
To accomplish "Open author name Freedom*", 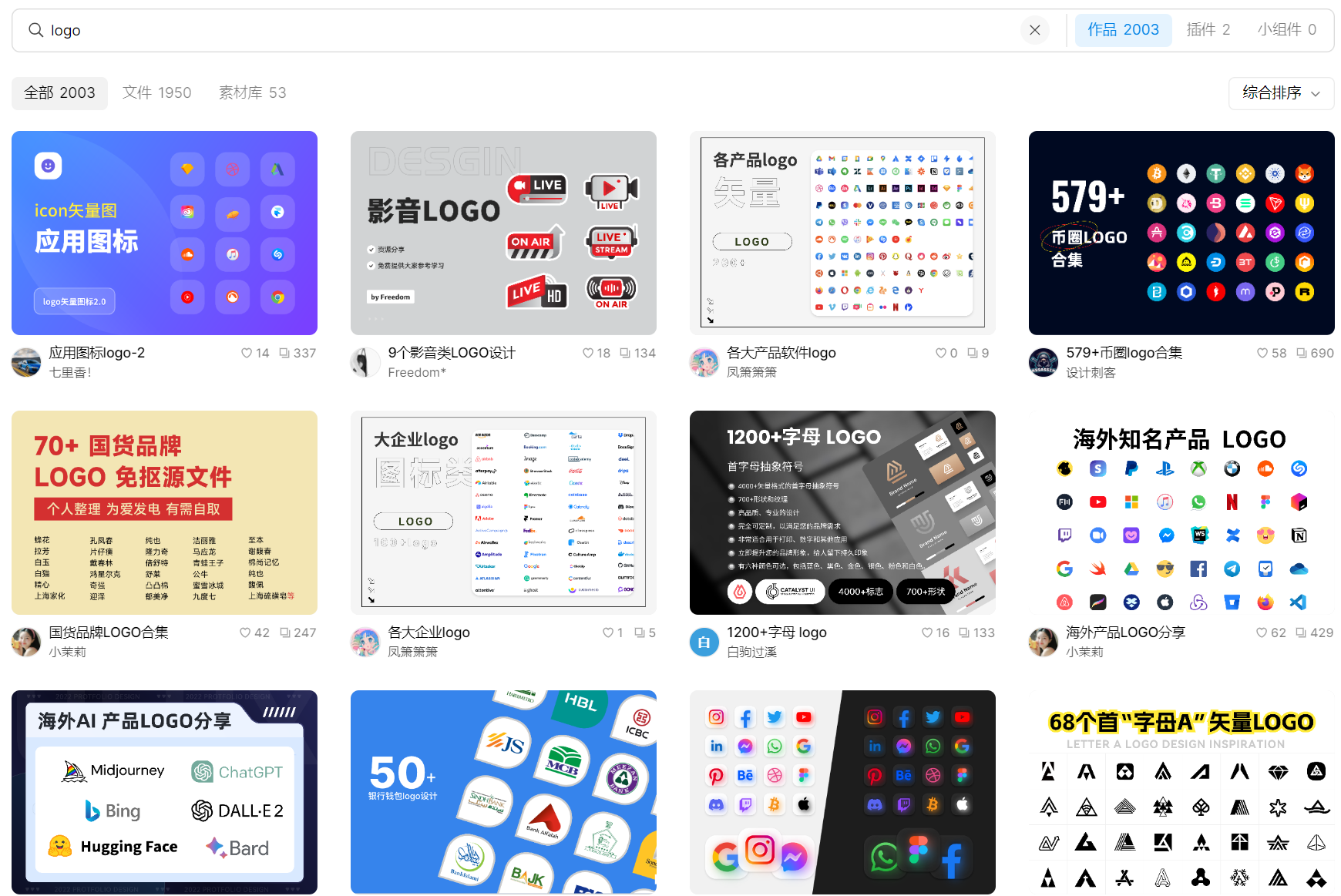I will coord(417,373).
